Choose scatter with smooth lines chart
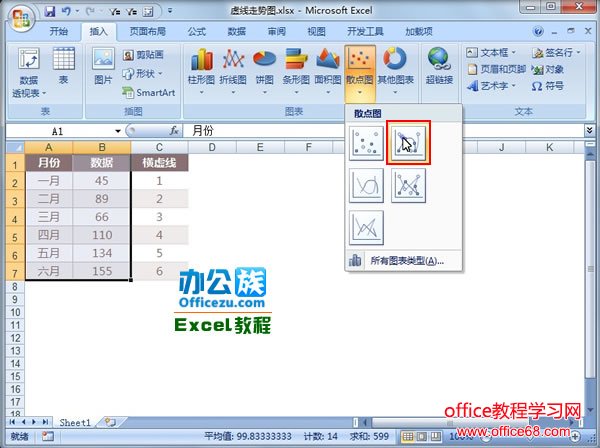Image resolution: width=600 pixels, height=448 pixels. tap(367, 186)
